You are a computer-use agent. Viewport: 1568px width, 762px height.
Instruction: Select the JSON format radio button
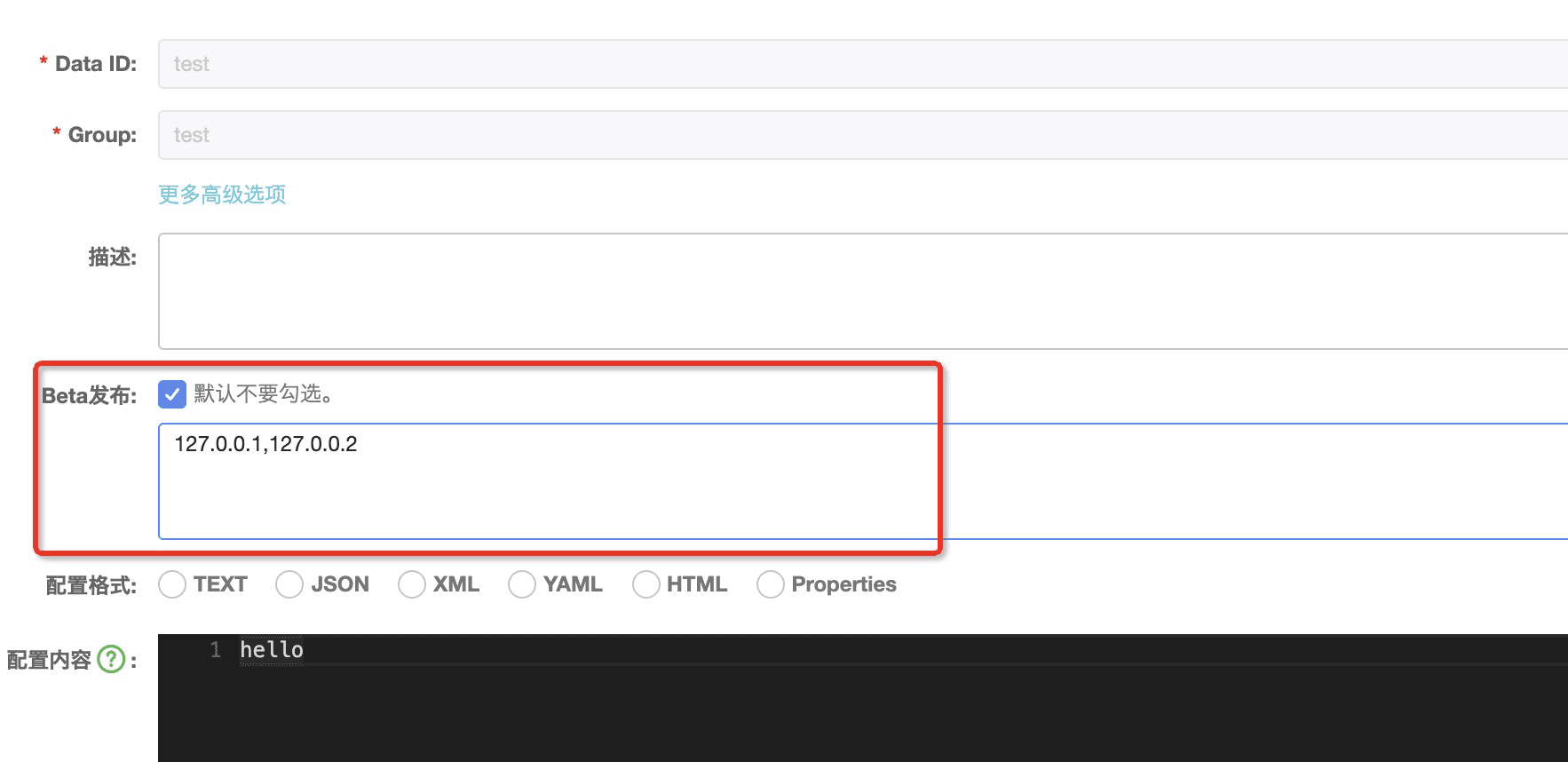[289, 584]
